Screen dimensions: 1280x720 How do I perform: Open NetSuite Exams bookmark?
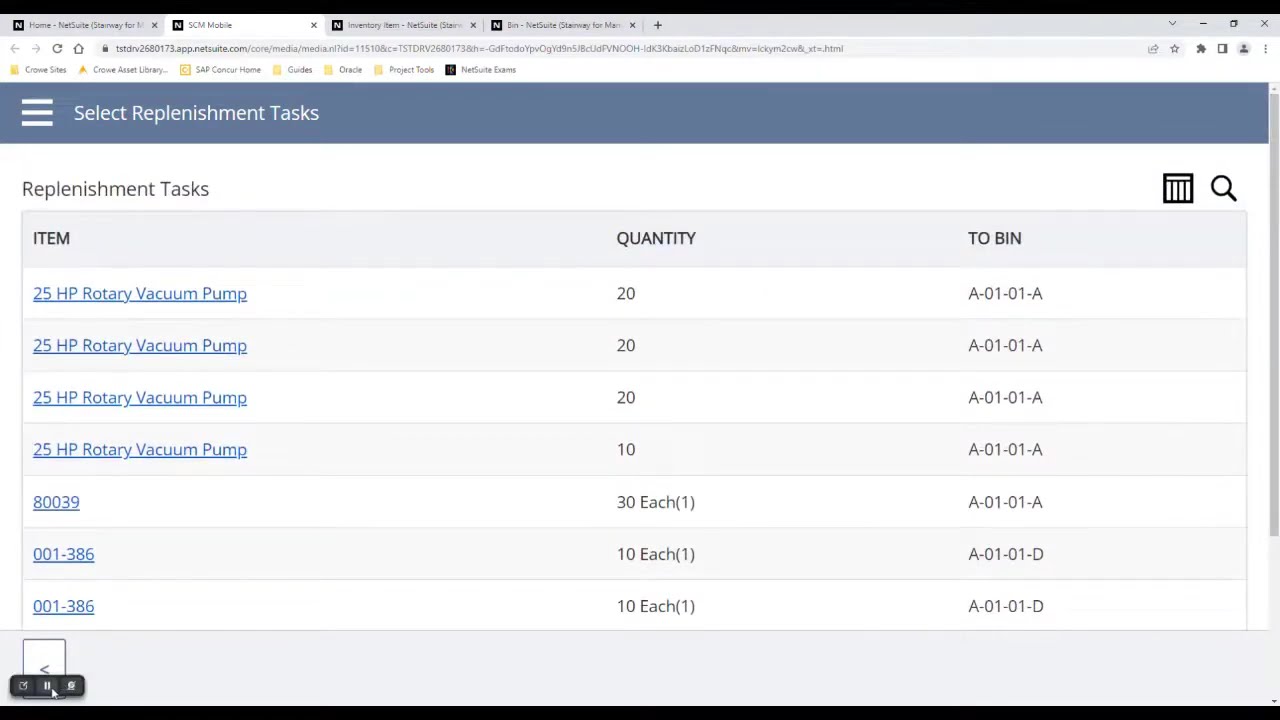[481, 70]
